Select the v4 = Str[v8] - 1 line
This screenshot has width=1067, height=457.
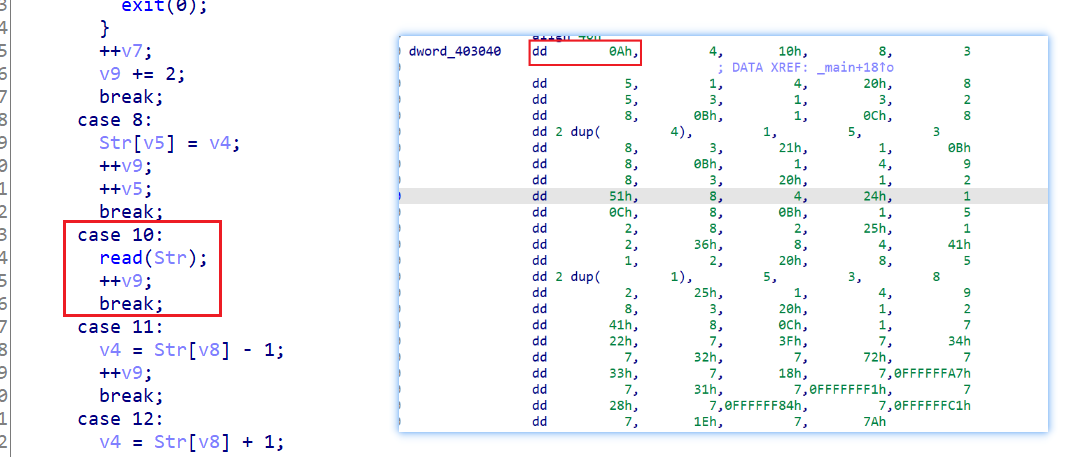192,350
